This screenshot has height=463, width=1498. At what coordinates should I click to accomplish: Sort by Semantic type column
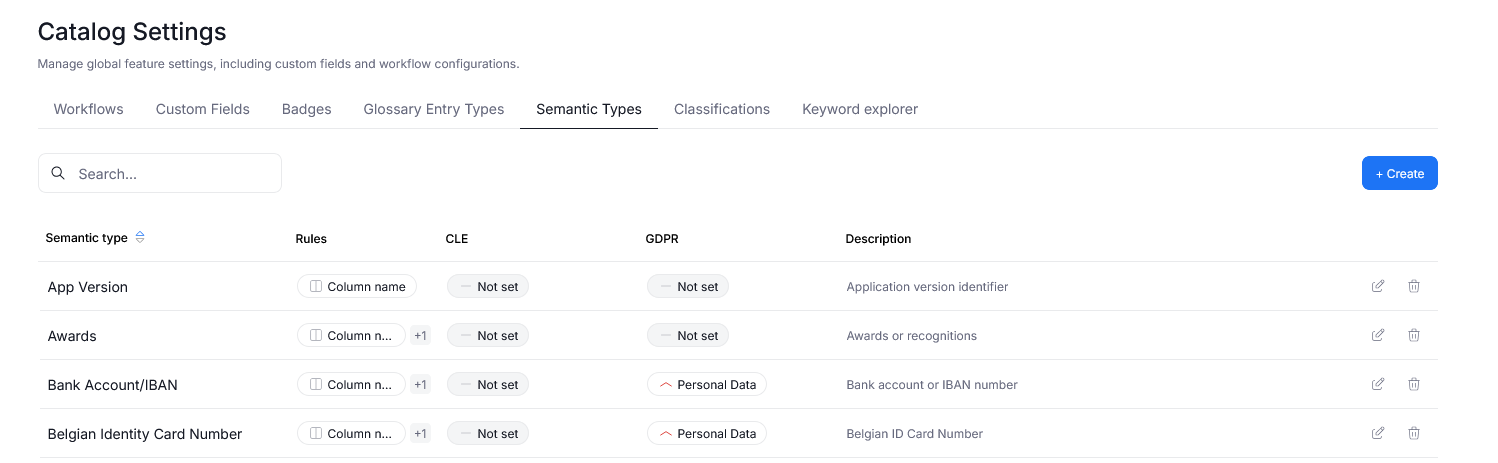(x=140, y=238)
